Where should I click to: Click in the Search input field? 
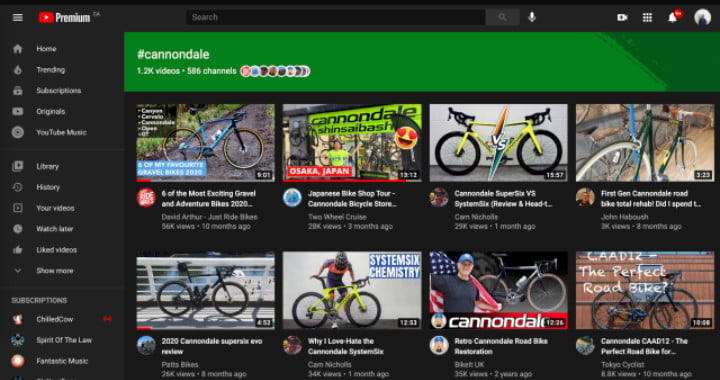(x=336, y=17)
